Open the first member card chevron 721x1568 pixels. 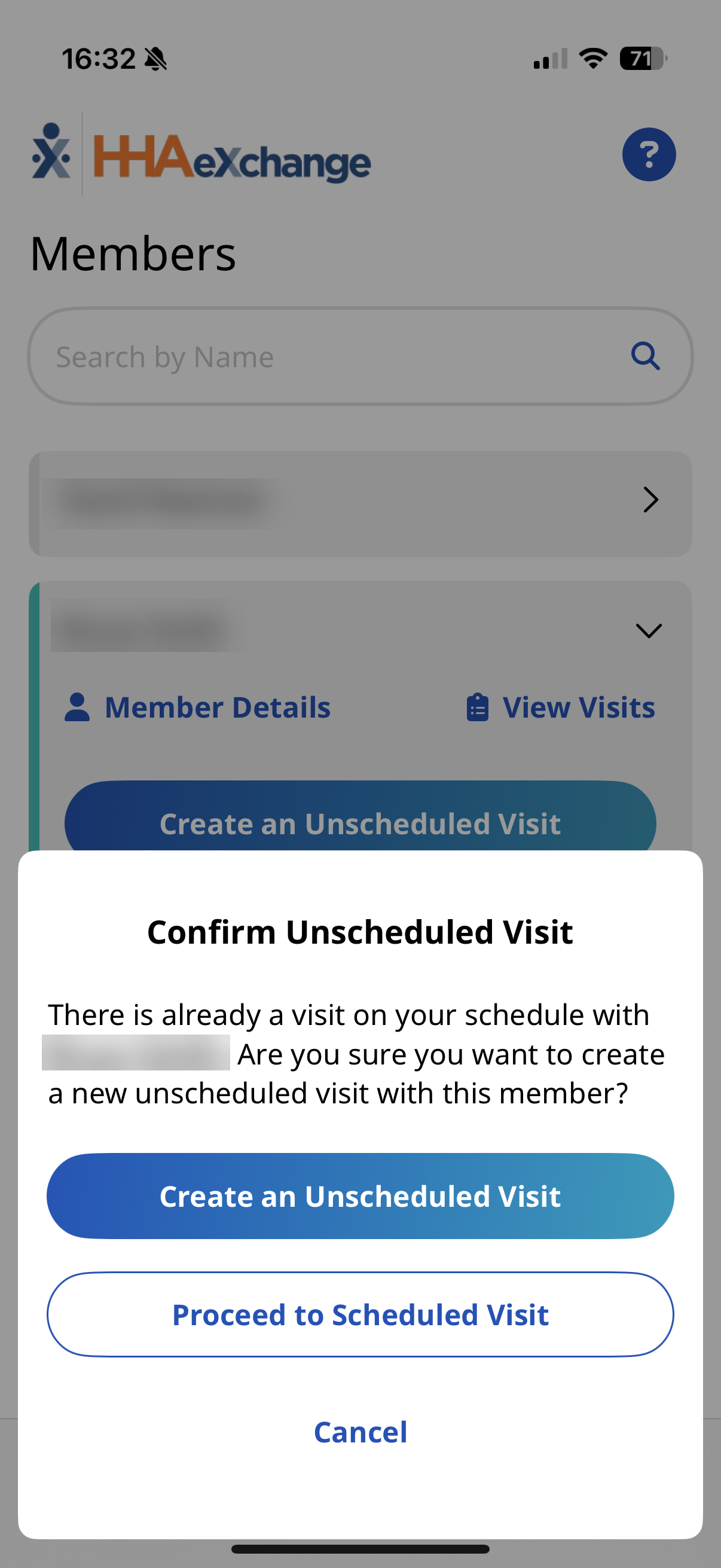click(650, 501)
